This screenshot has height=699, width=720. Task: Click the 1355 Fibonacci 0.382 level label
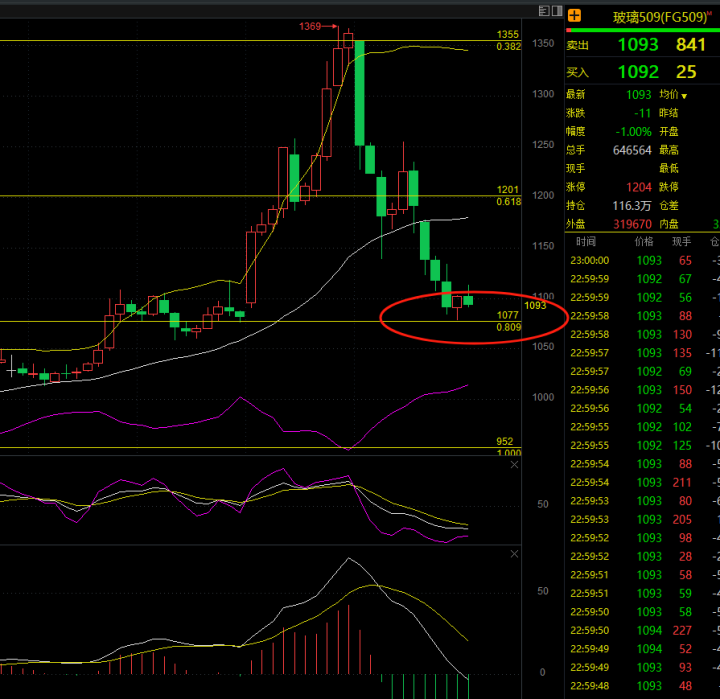508,40
